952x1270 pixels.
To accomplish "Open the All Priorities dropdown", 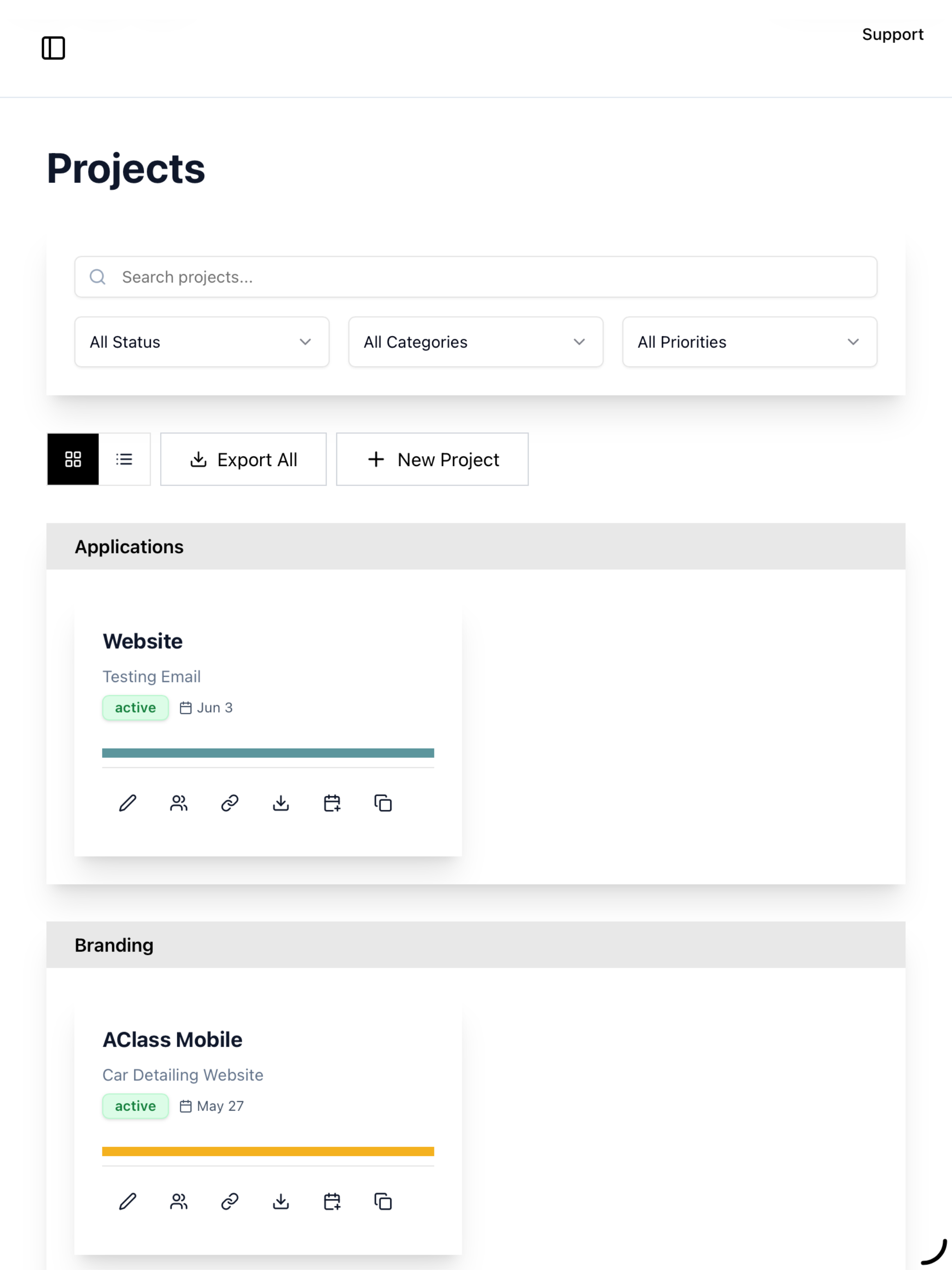I will 750,341.
